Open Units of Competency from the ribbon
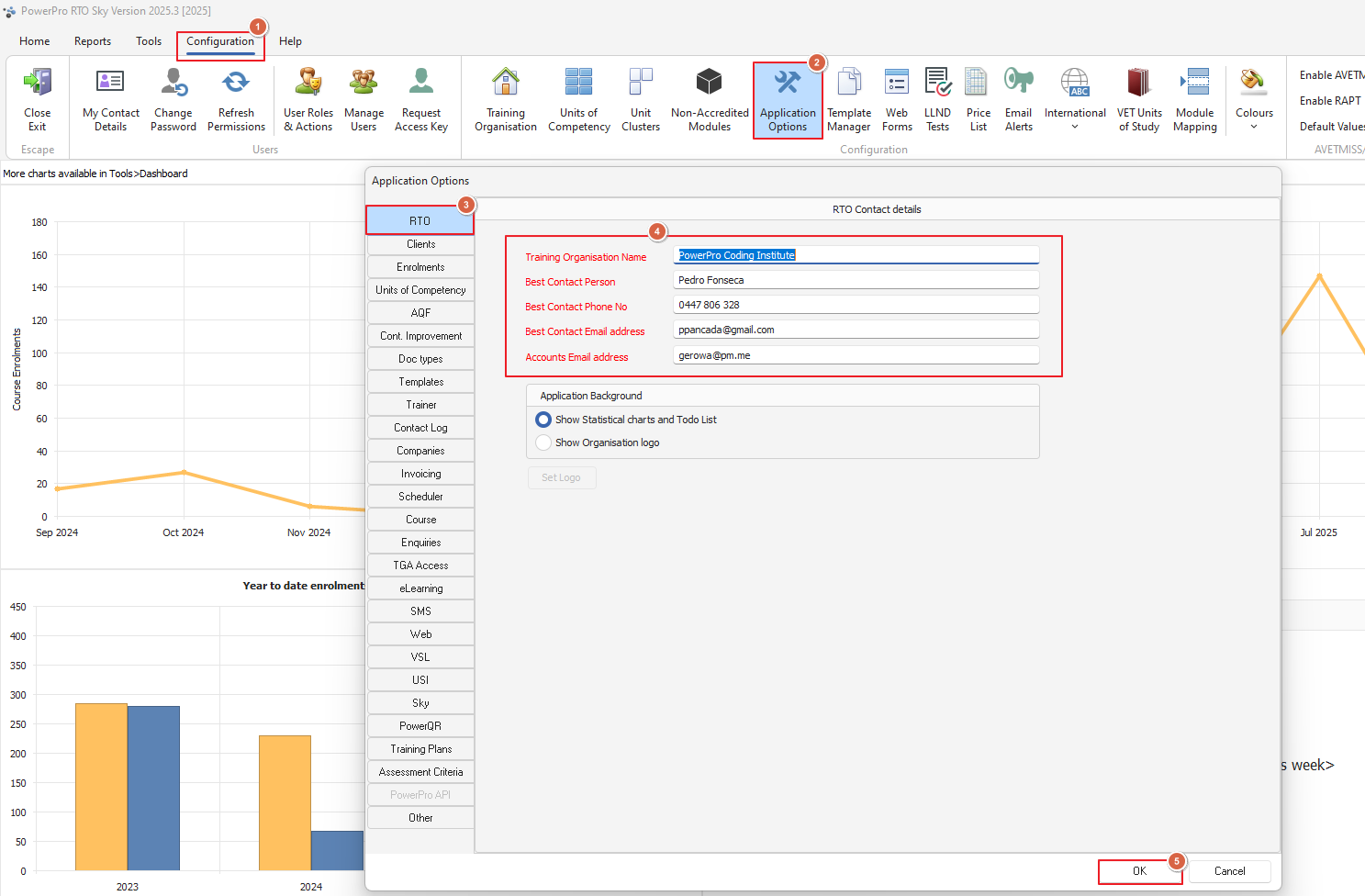This screenshot has height=896, width=1365. pyautogui.click(x=579, y=100)
